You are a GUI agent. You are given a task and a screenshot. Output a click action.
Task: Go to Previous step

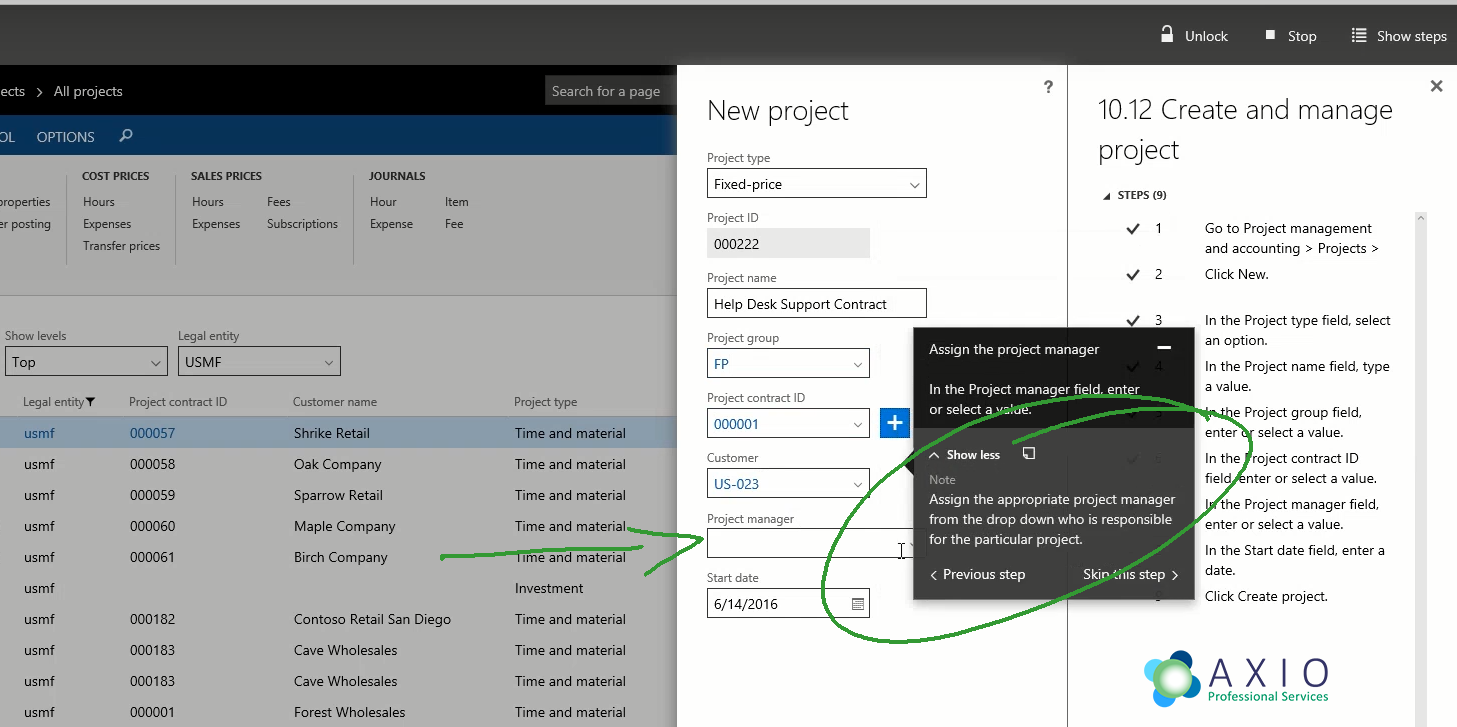977,574
